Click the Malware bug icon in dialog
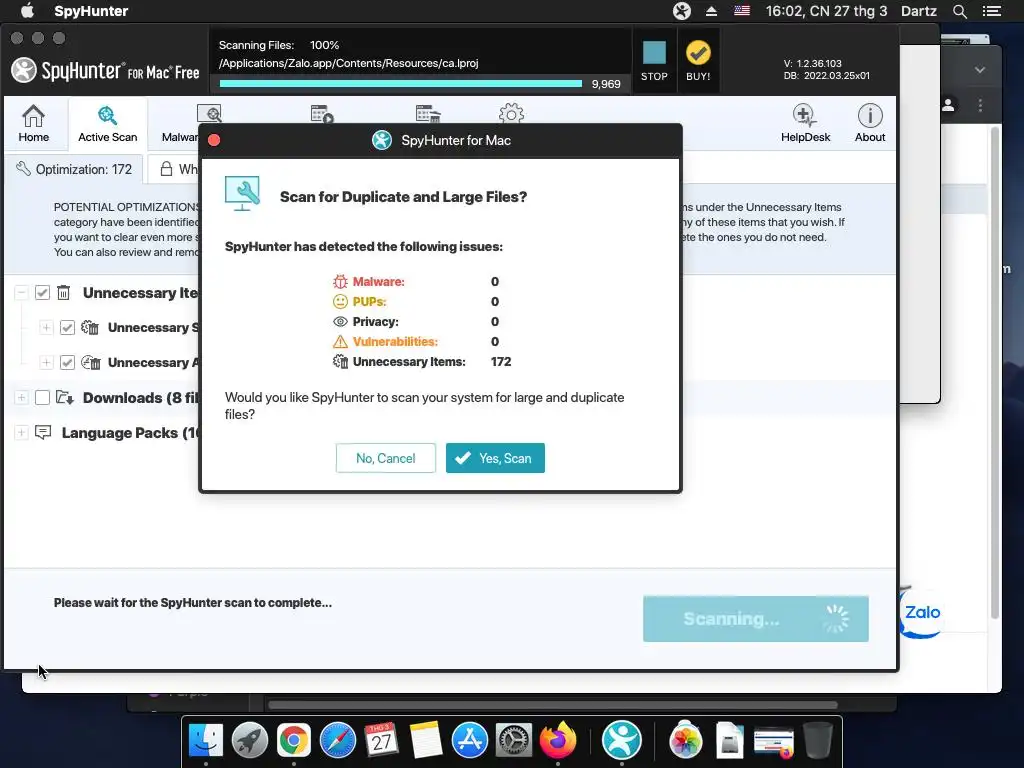Screen dimensions: 1024x768 click(x=340, y=281)
